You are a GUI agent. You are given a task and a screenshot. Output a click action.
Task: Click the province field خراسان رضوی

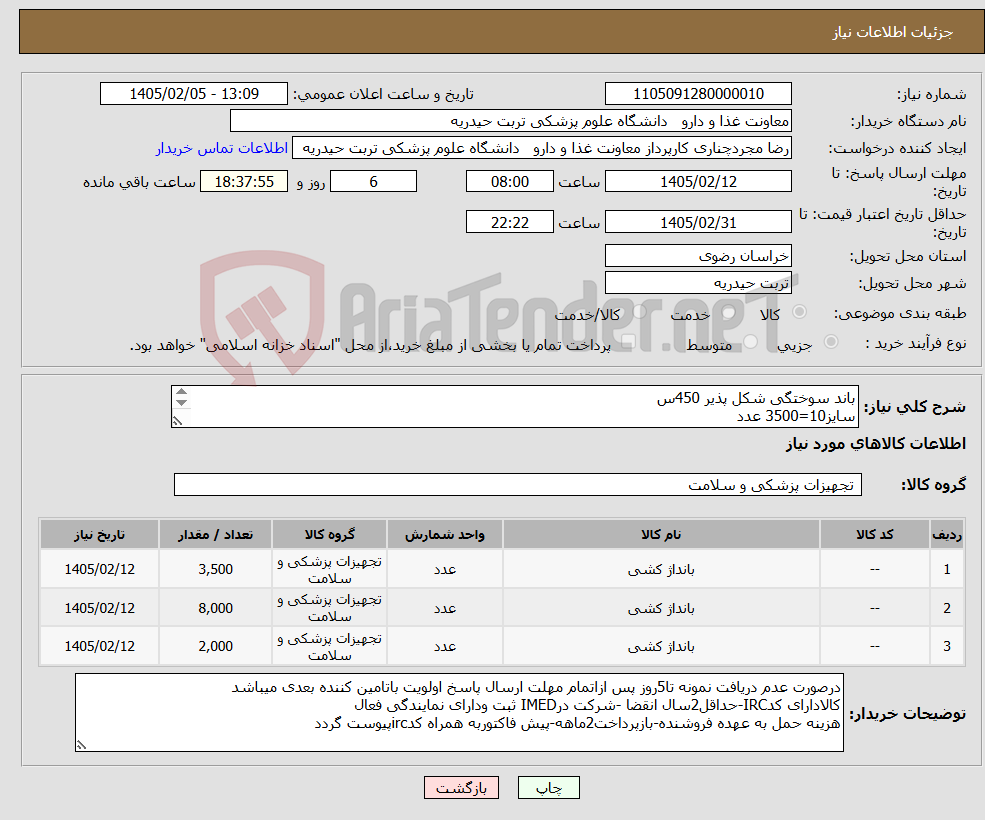tap(698, 256)
